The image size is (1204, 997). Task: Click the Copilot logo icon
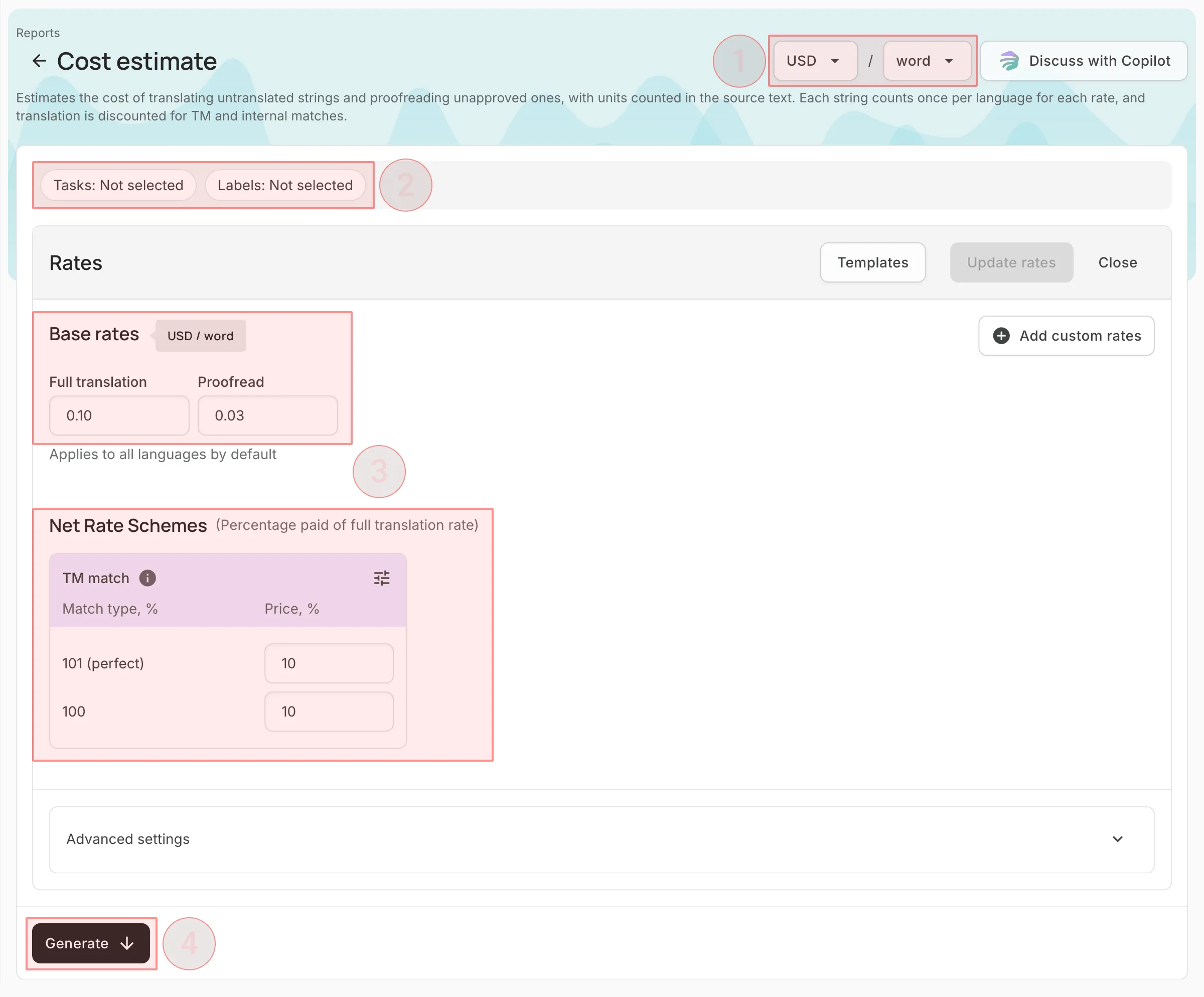click(x=1009, y=61)
